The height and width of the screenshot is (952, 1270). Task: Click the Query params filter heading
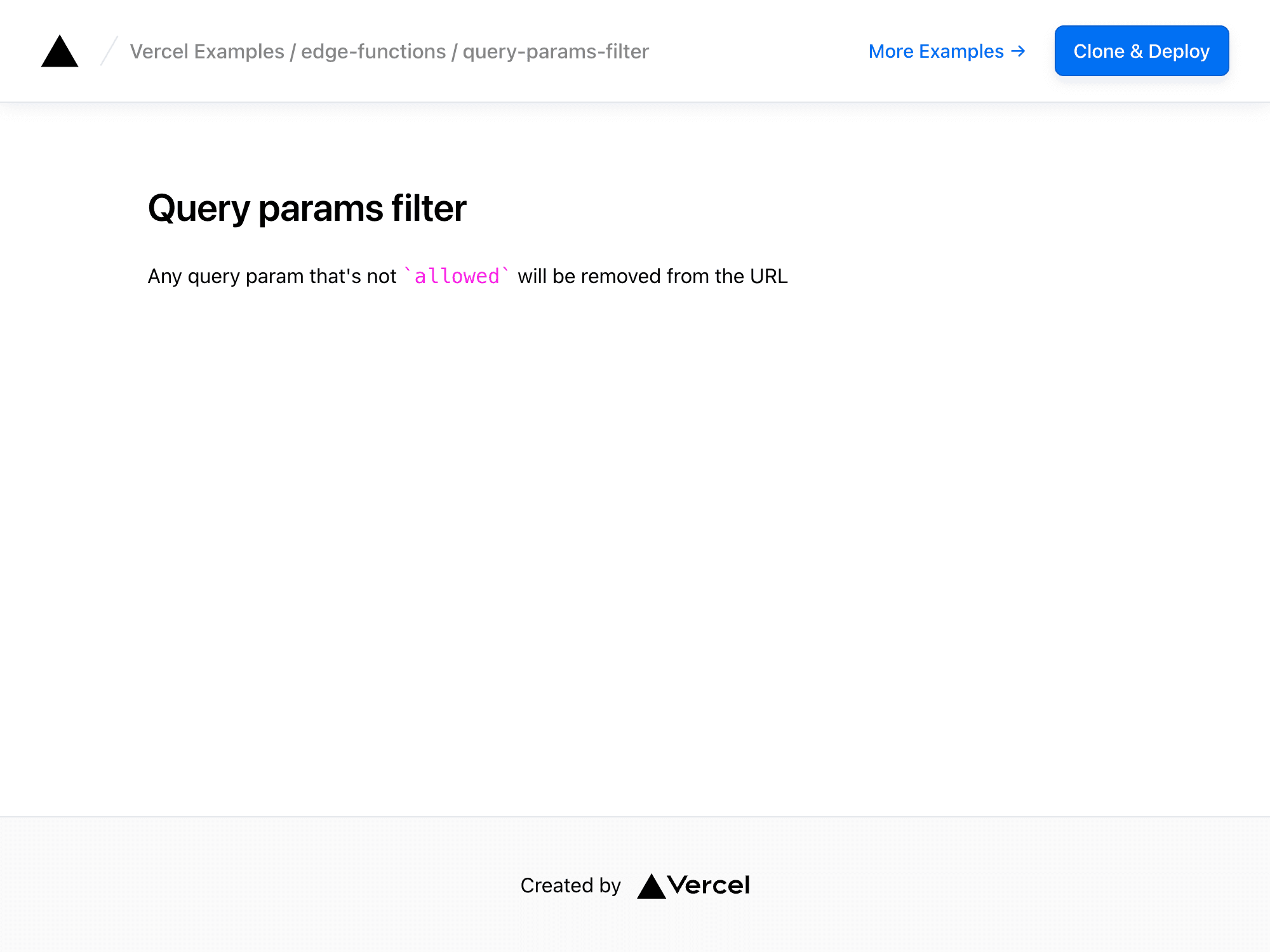click(307, 208)
